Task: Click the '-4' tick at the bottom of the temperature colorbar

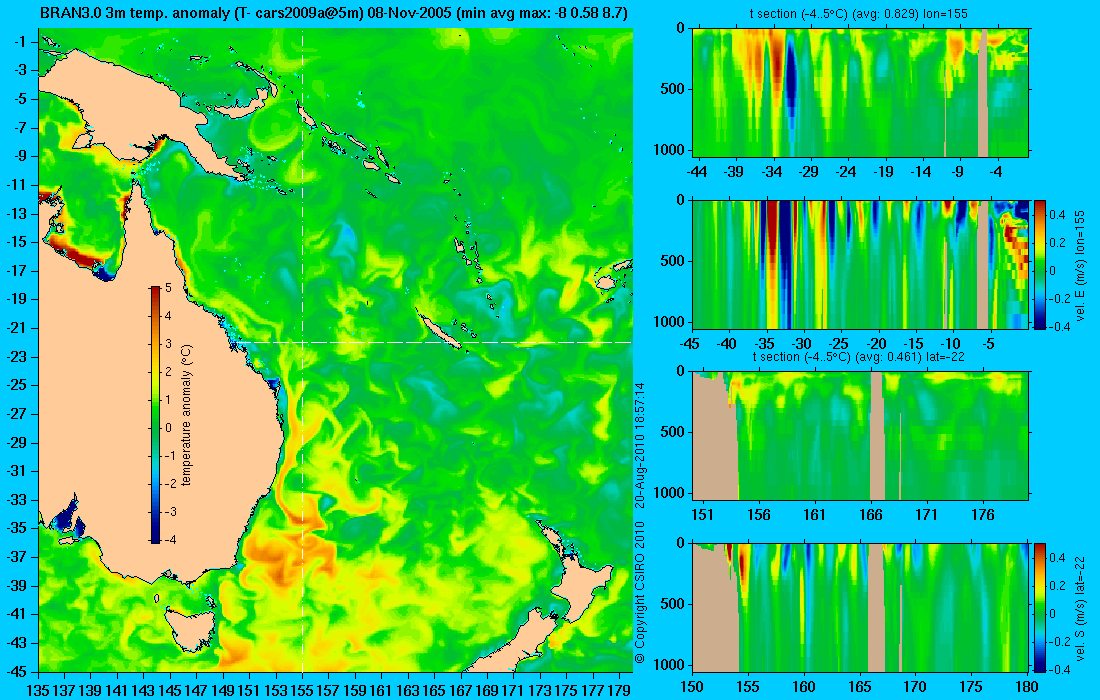Action: (x=169, y=539)
